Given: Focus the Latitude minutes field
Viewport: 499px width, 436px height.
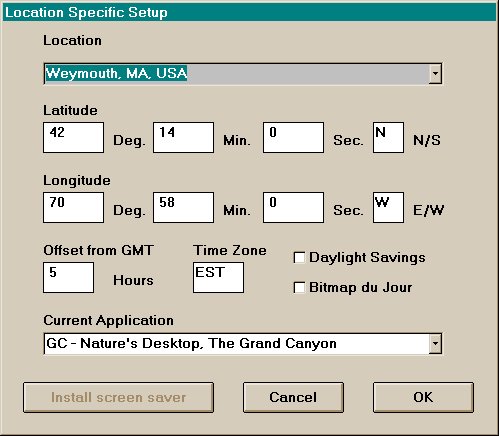Looking at the screenshot, I should click(183, 137).
